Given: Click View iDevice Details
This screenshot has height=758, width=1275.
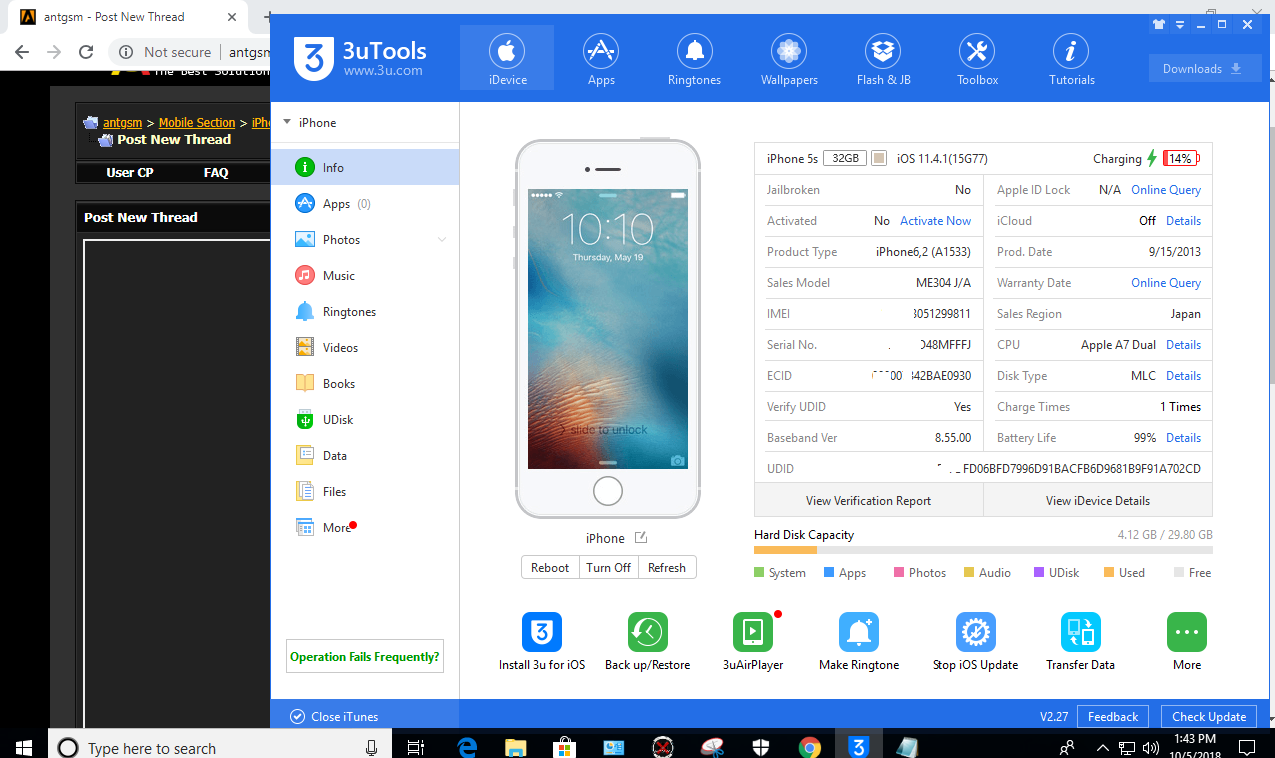Looking at the screenshot, I should coord(1098,500).
